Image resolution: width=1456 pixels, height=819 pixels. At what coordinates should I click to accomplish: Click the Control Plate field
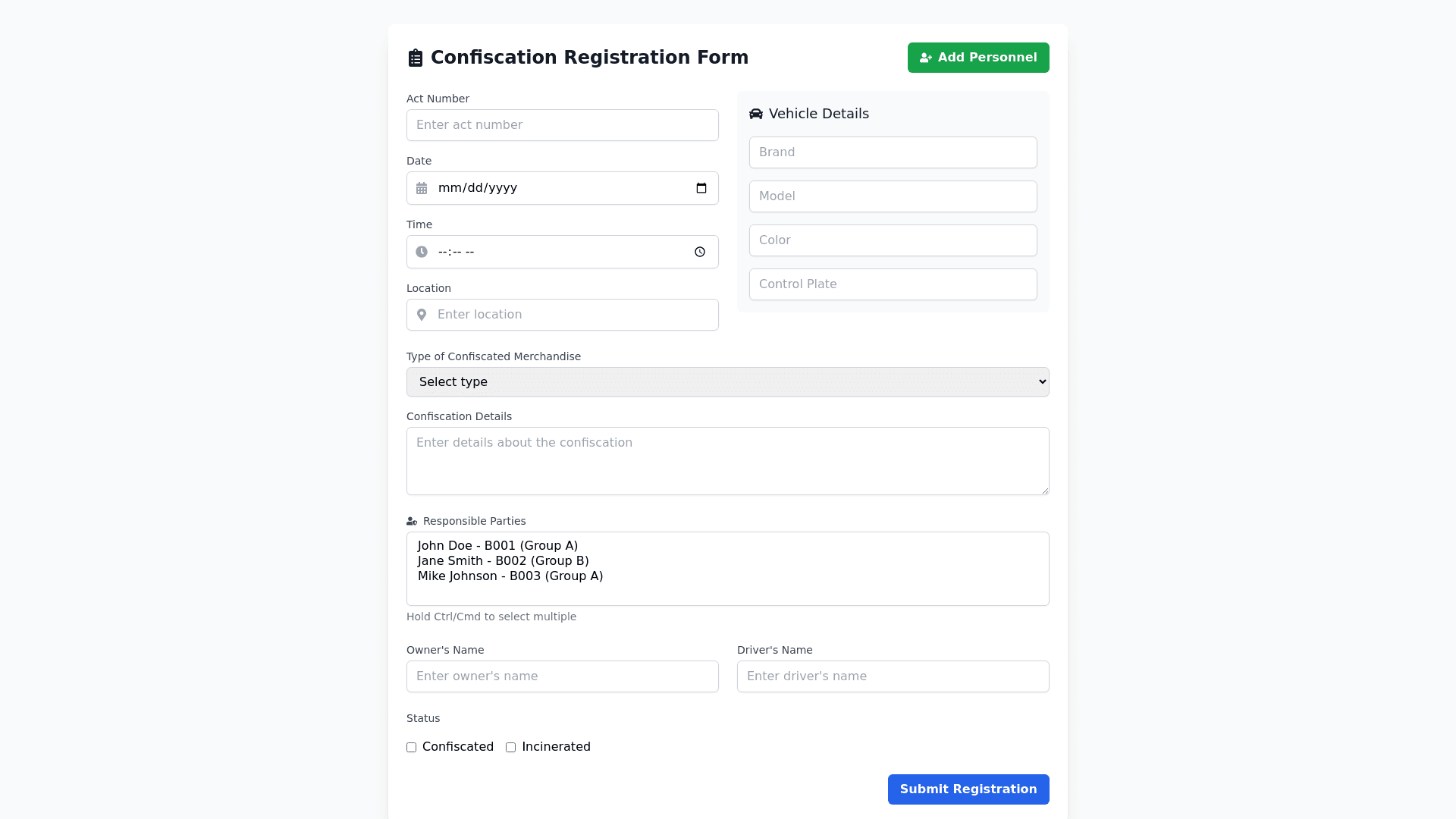tap(893, 284)
